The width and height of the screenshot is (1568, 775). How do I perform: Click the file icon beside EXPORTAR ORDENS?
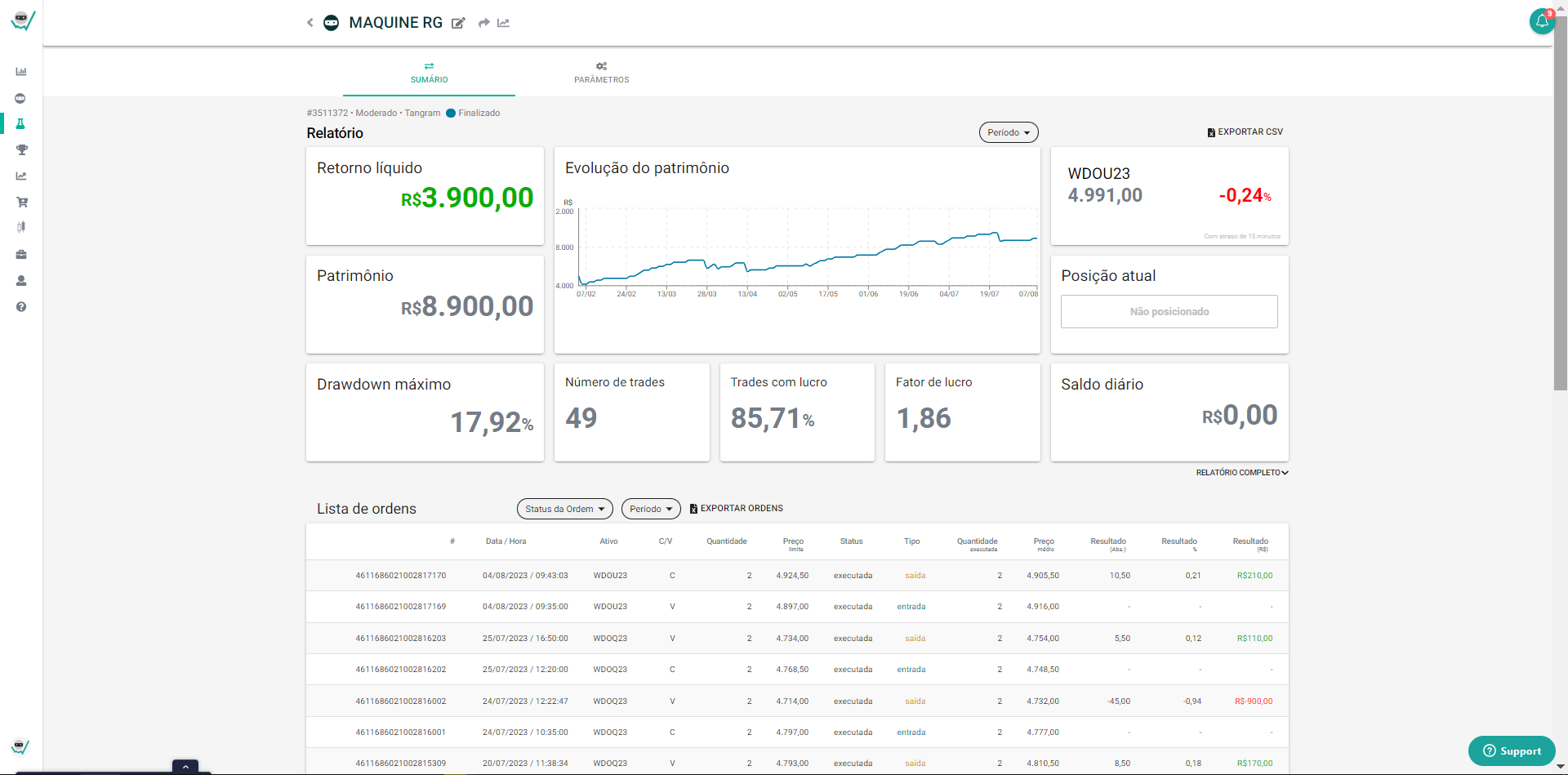[x=693, y=509]
